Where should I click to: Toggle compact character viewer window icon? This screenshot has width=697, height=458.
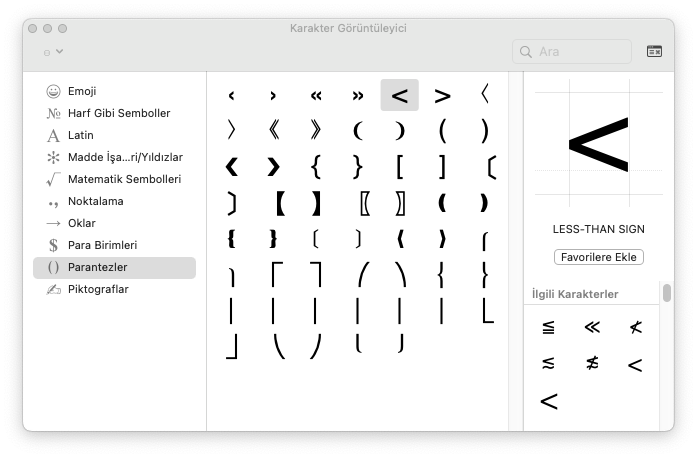[x=654, y=51]
